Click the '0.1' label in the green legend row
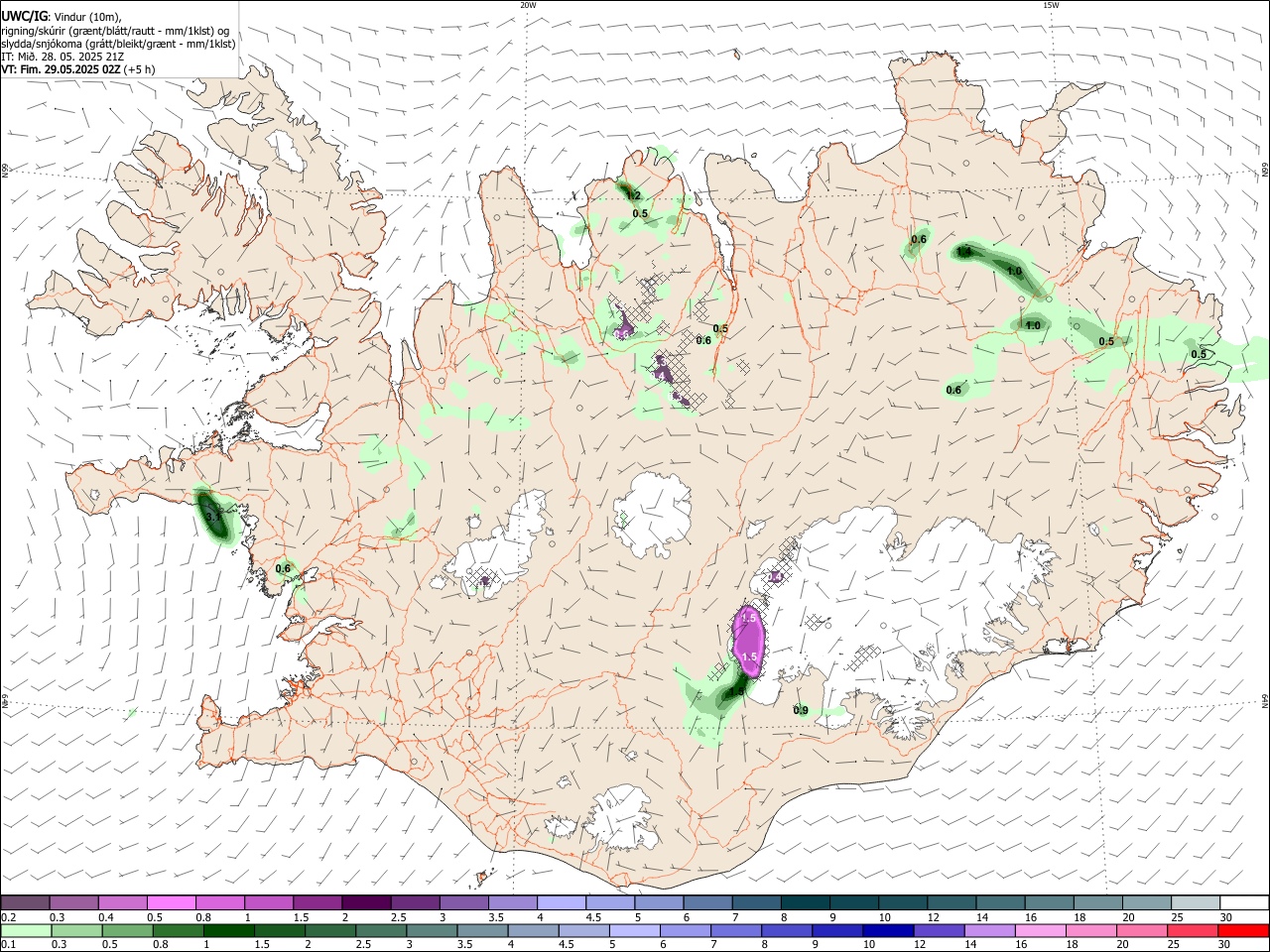1270x952 pixels. pyautogui.click(x=8, y=945)
